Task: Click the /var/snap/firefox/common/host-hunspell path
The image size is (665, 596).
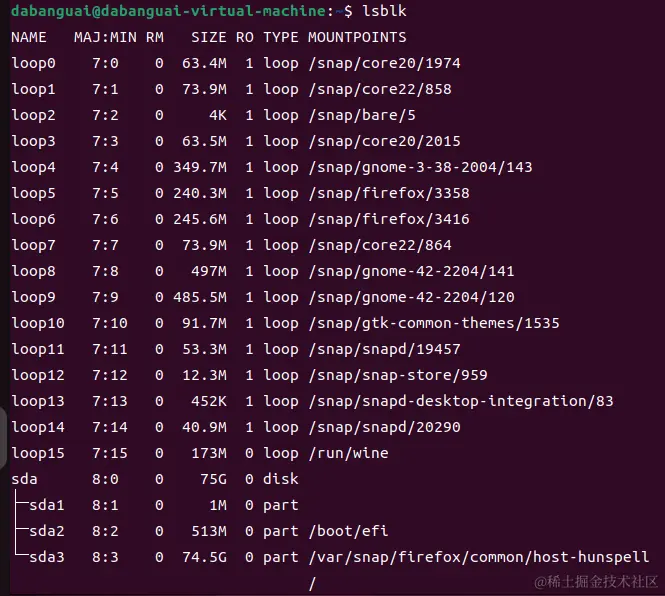Action: [x=478, y=557]
